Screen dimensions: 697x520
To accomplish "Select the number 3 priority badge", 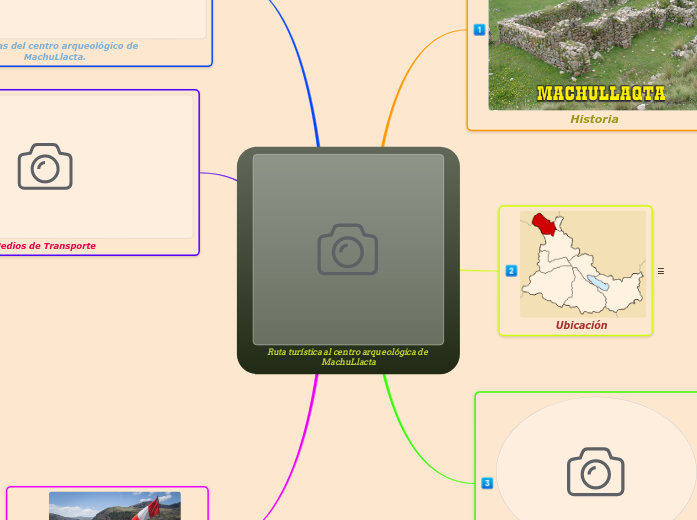I will pyautogui.click(x=487, y=483).
